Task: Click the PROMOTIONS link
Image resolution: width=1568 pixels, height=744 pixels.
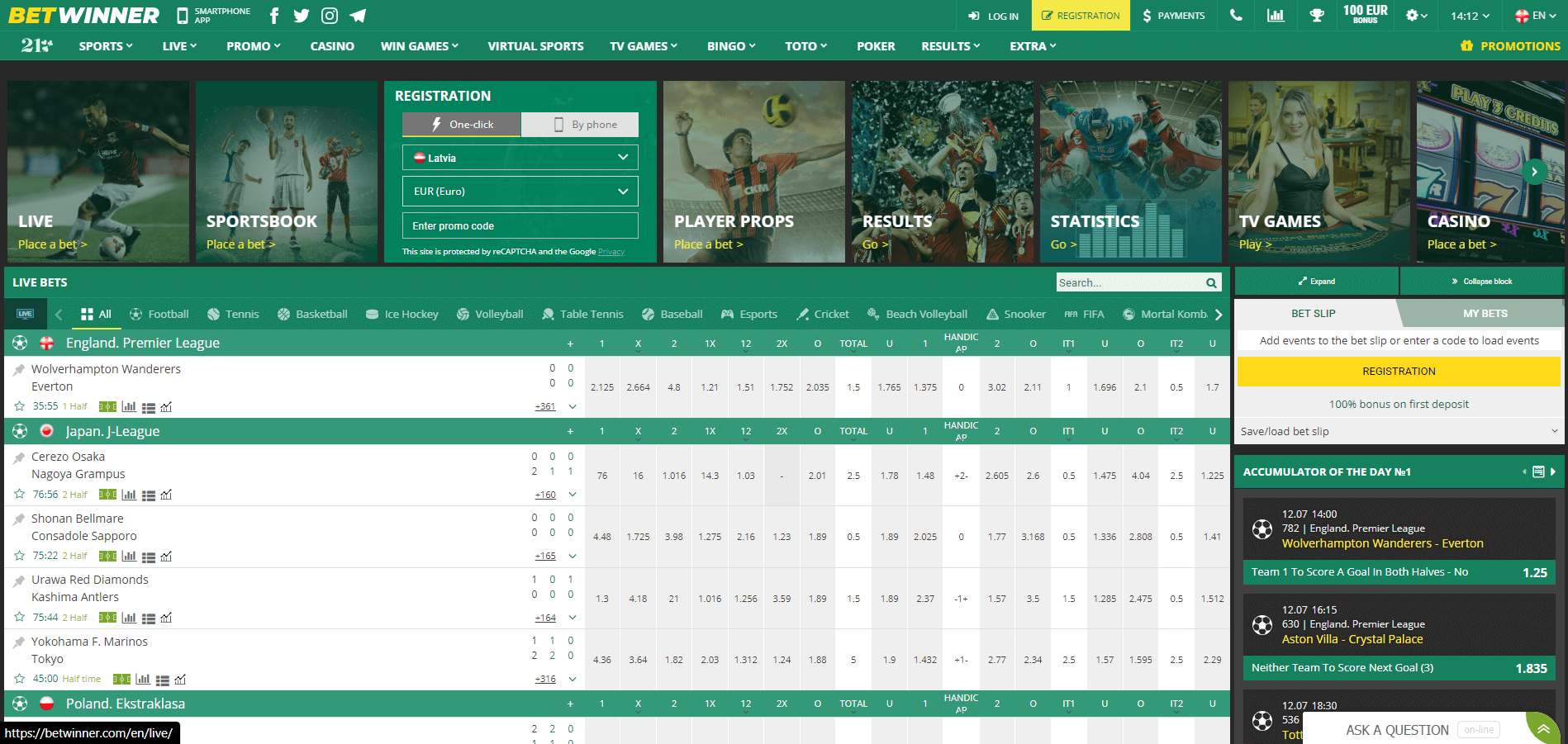Action: pyautogui.click(x=1510, y=46)
